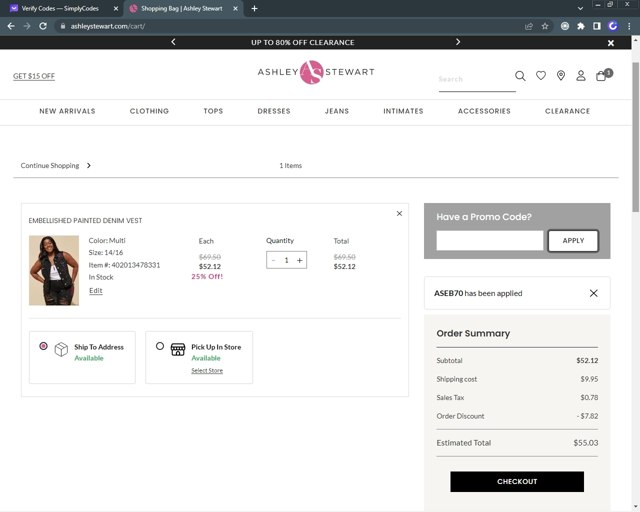
Task: Click the share page icon in address bar
Action: [529, 26]
